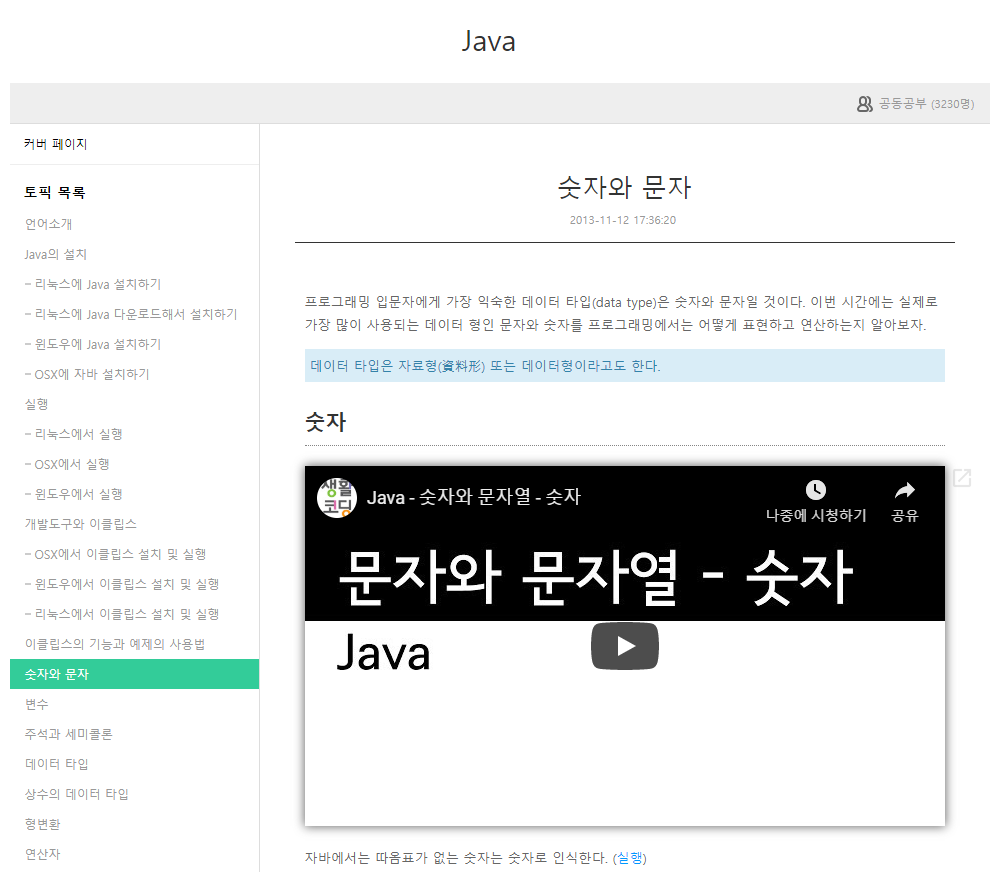Open Java의 설치 topic
The width and height of the screenshot is (995, 872).
tap(56, 254)
